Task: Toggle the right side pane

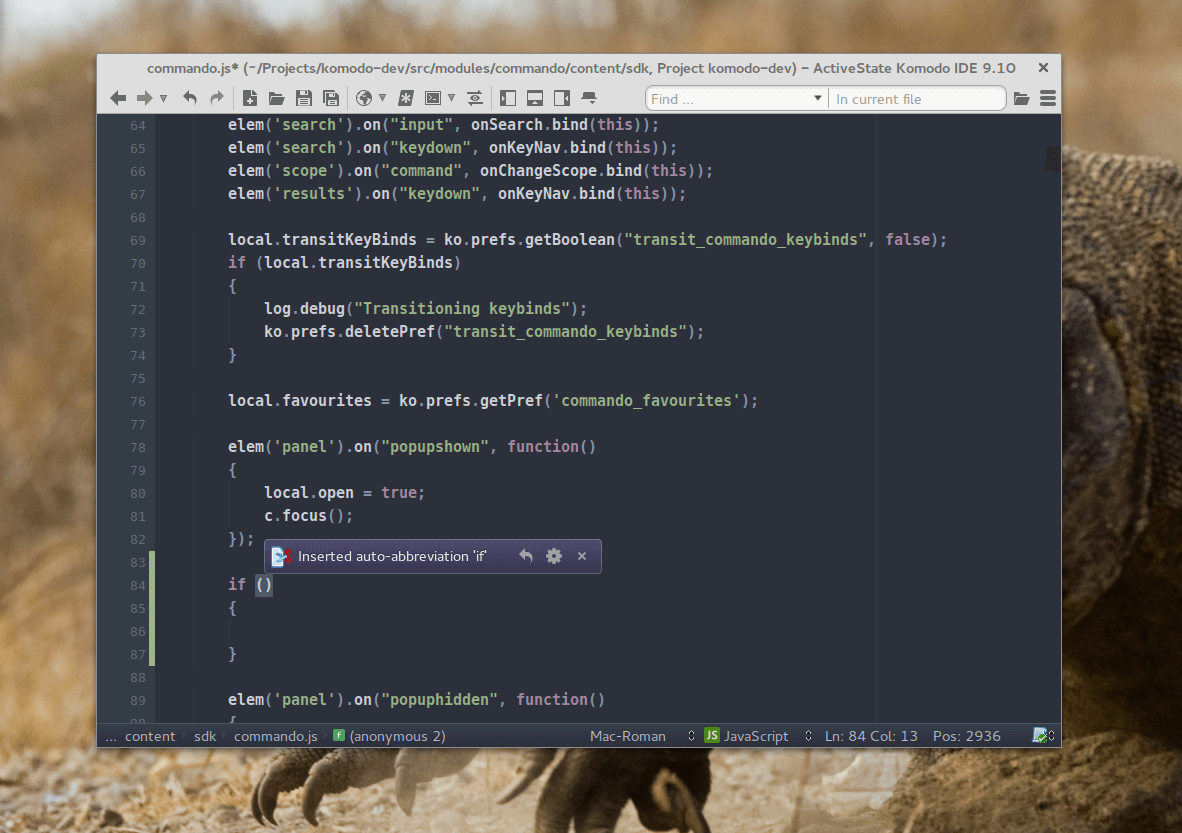Action: [562, 98]
